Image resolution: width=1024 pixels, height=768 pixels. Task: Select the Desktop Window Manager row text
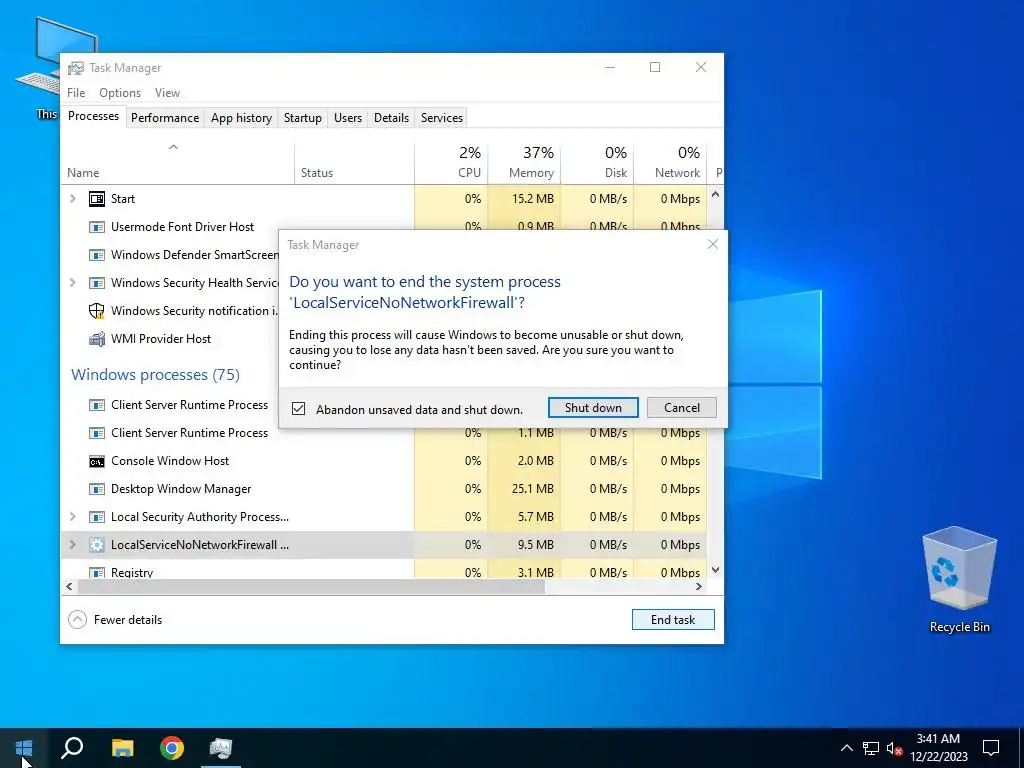181,489
